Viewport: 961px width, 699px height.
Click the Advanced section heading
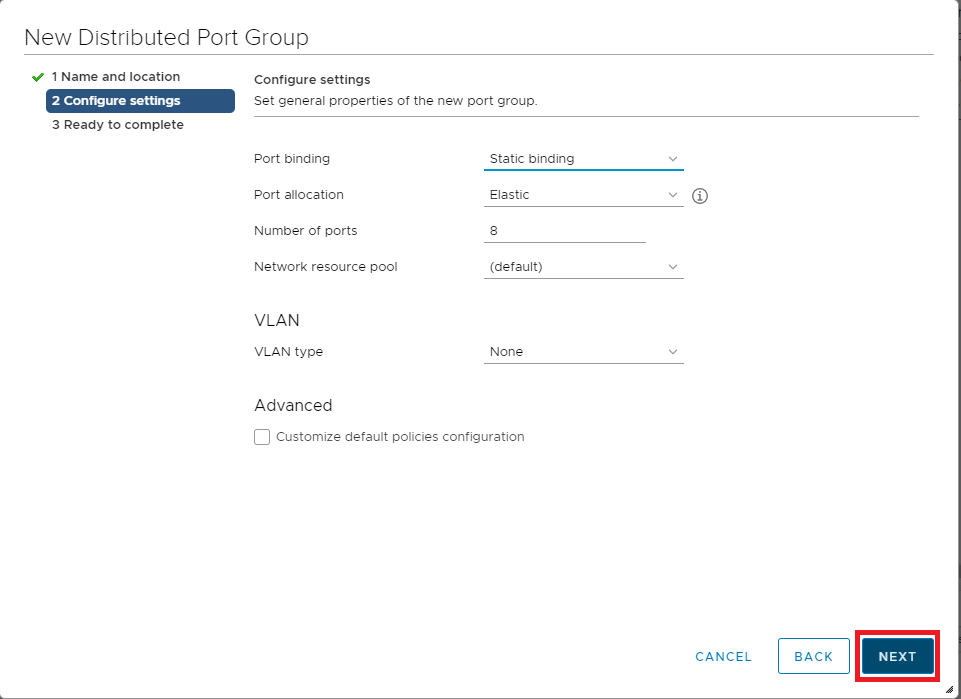click(x=293, y=406)
